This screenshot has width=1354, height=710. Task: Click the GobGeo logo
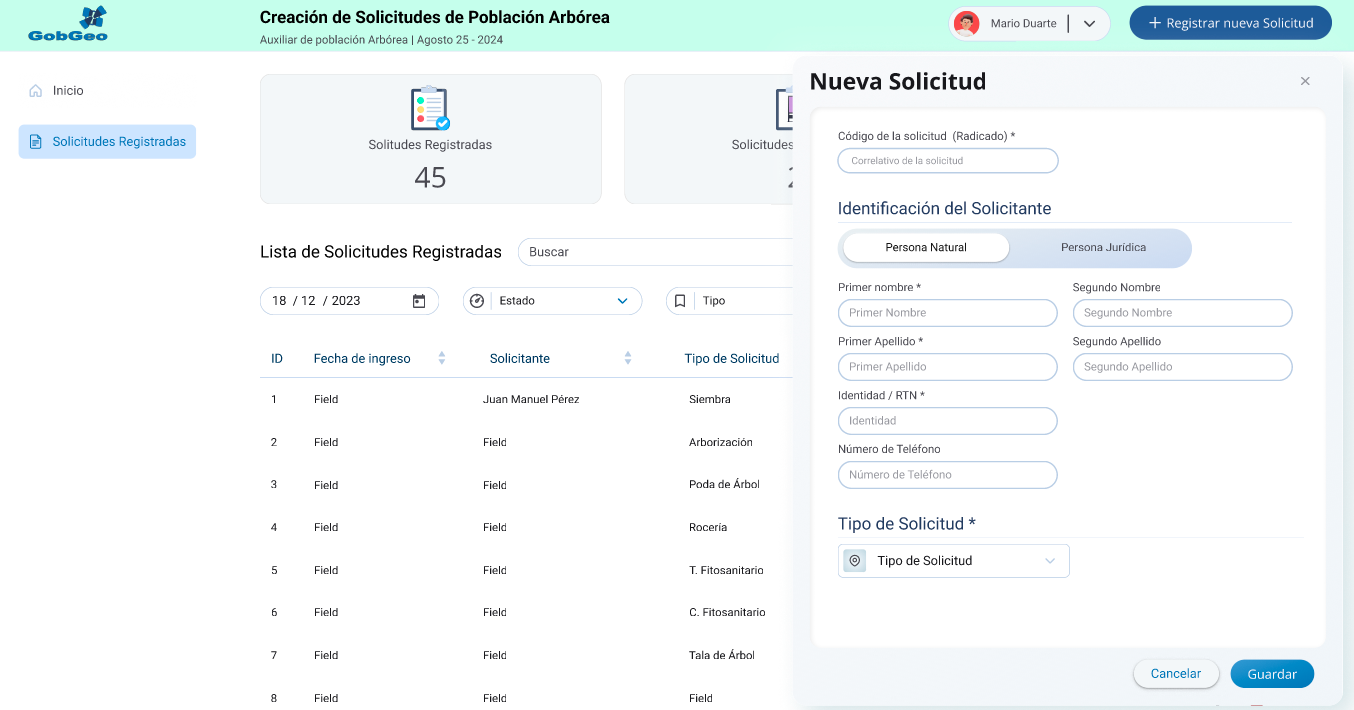68,25
